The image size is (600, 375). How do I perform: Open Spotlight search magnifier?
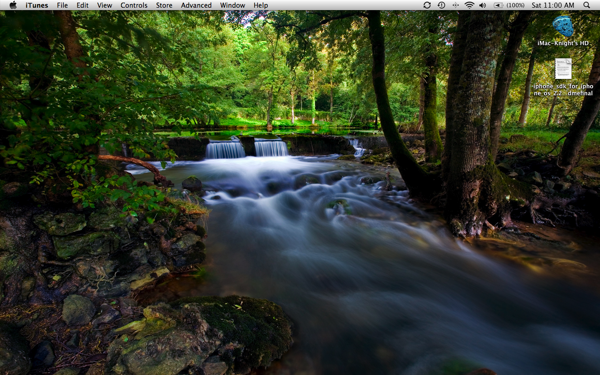pyautogui.click(x=586, y=5)
